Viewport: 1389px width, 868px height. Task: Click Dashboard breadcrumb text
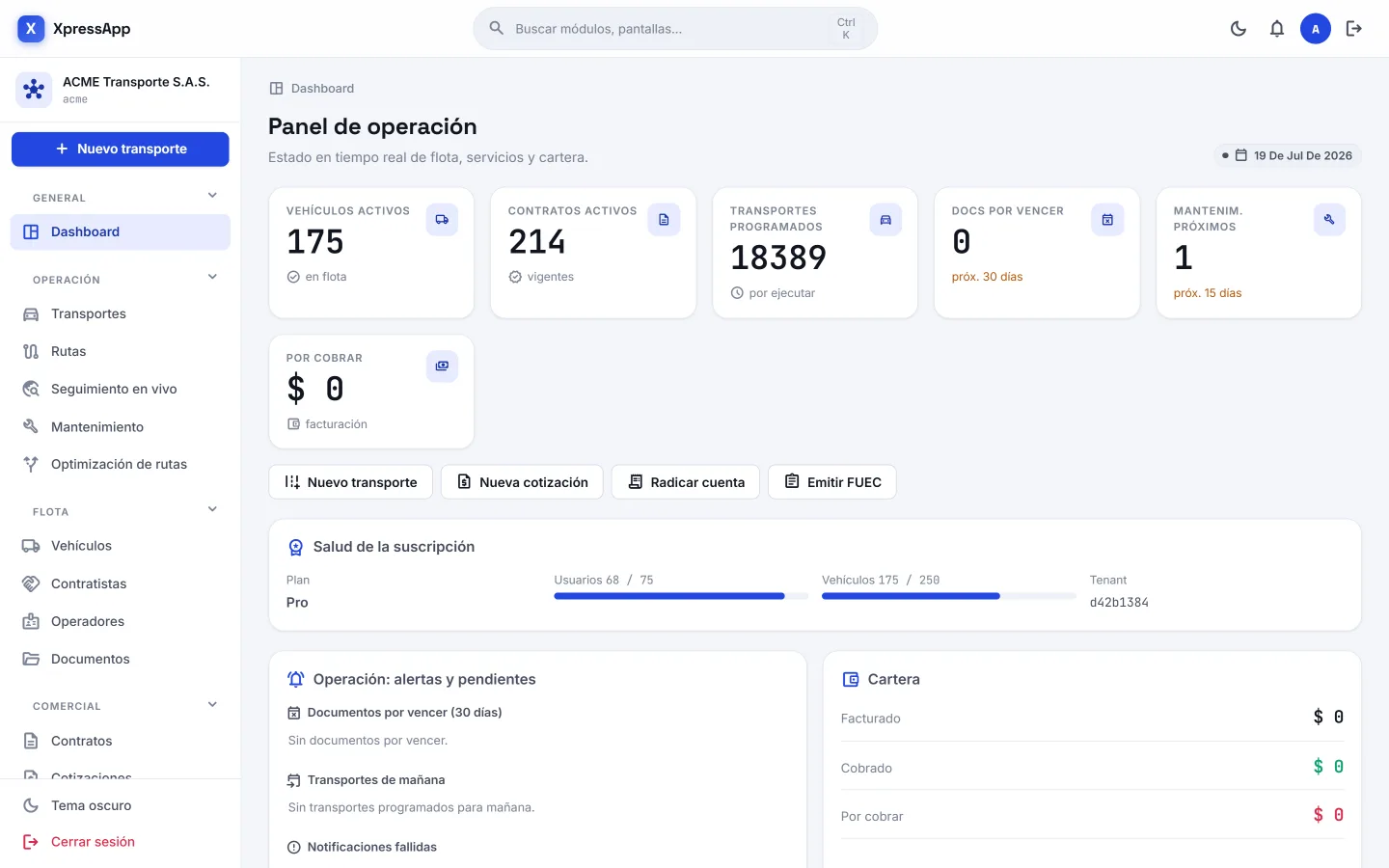(323, 89)
